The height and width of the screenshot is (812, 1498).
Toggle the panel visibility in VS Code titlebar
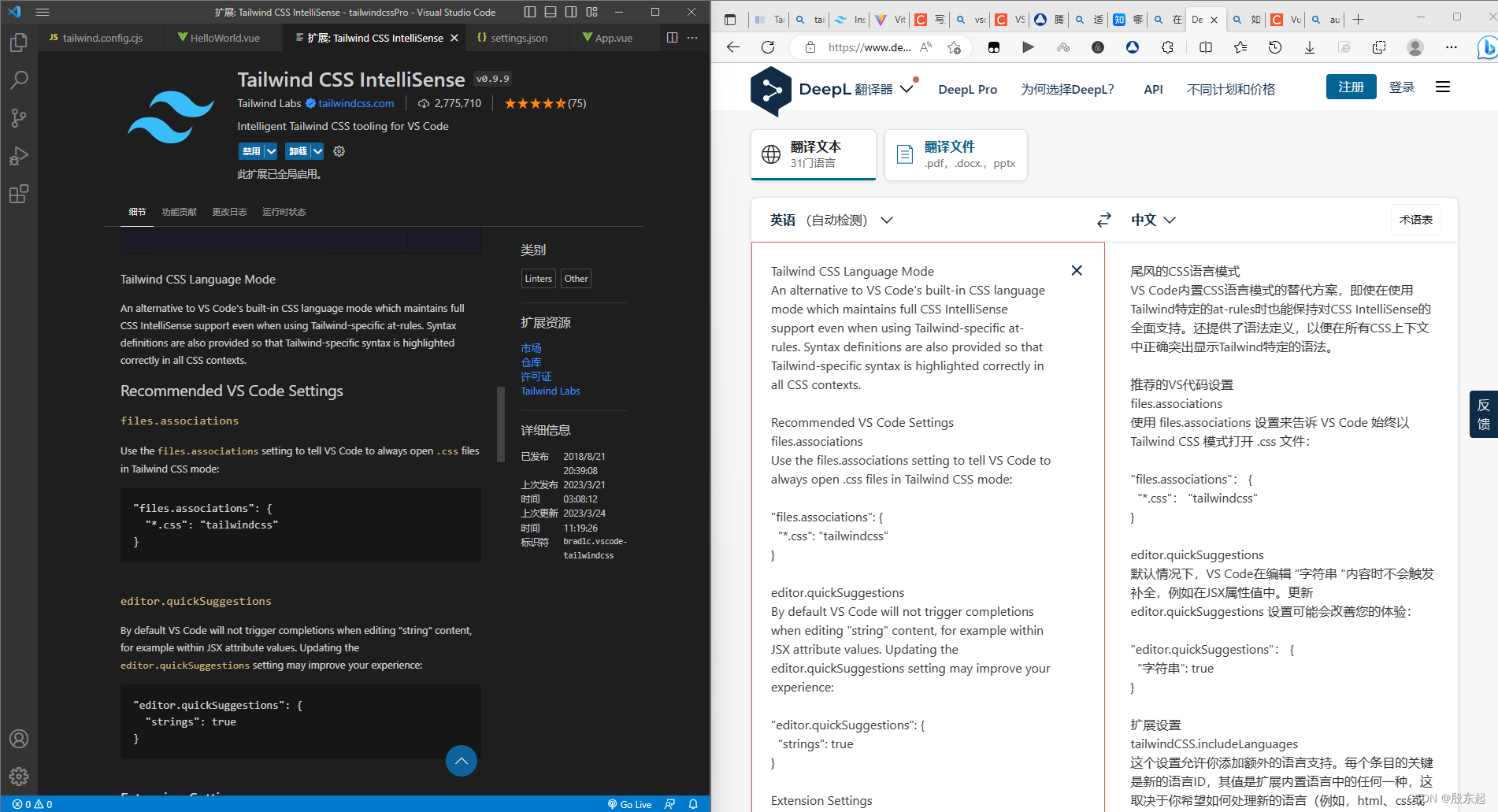click(x=551, y=12)
